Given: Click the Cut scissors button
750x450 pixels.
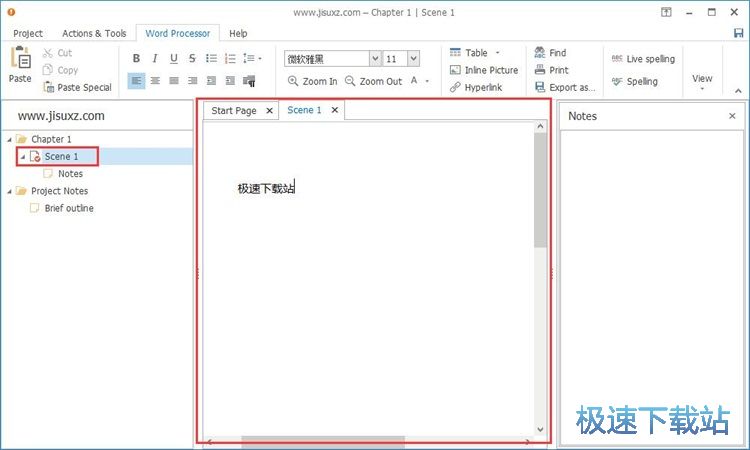Looking at the screenshot, I should (57, 53).
